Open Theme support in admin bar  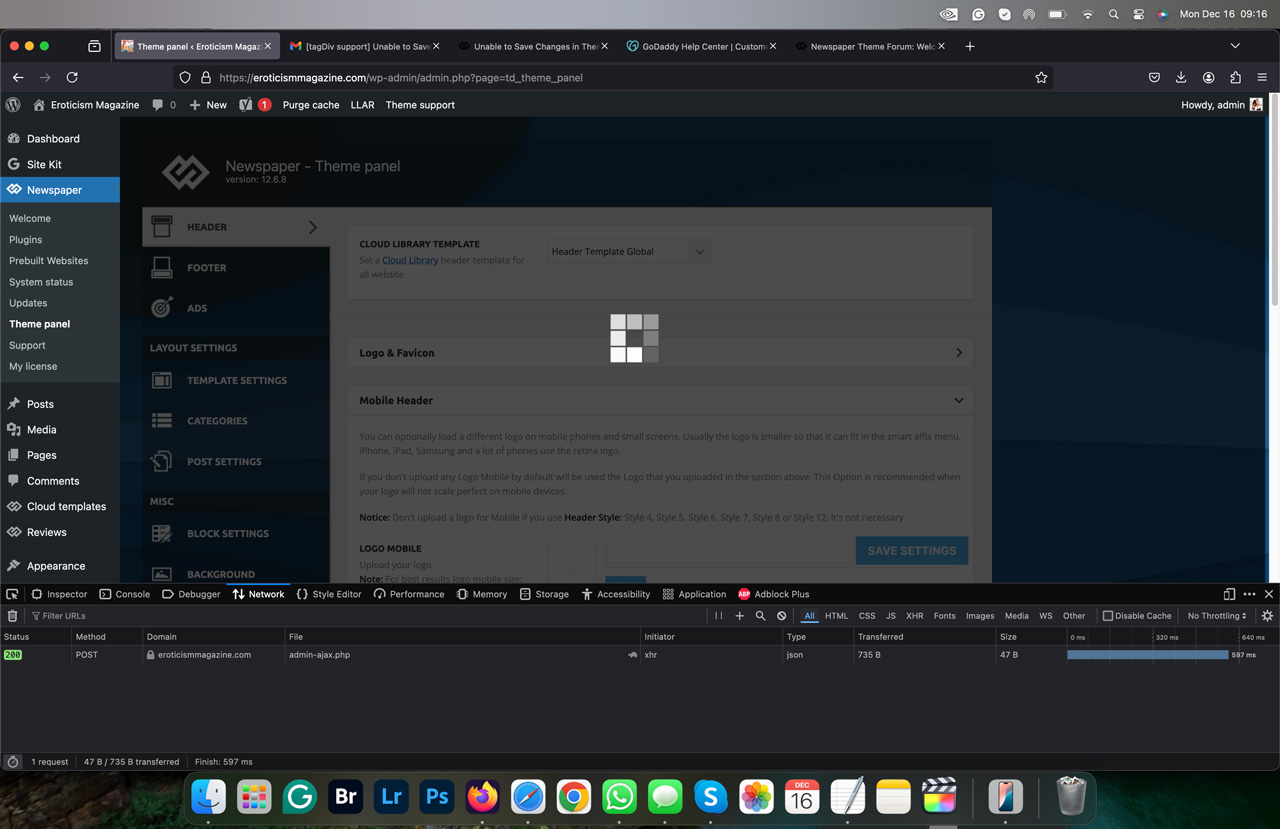pos(420,105)
